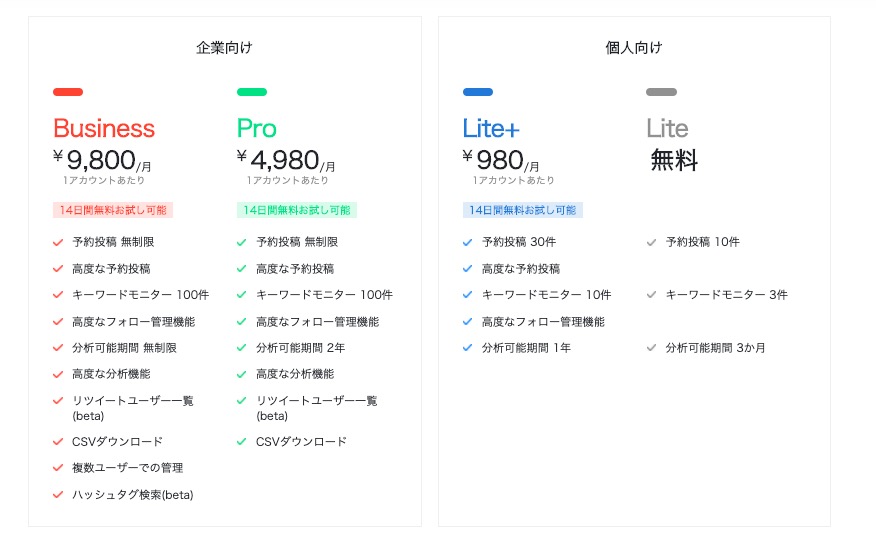Click the red 14日間無料お試し可能 badge
Image resolution: width=876 pixels, height=551 pixels.
coord(113,210)
